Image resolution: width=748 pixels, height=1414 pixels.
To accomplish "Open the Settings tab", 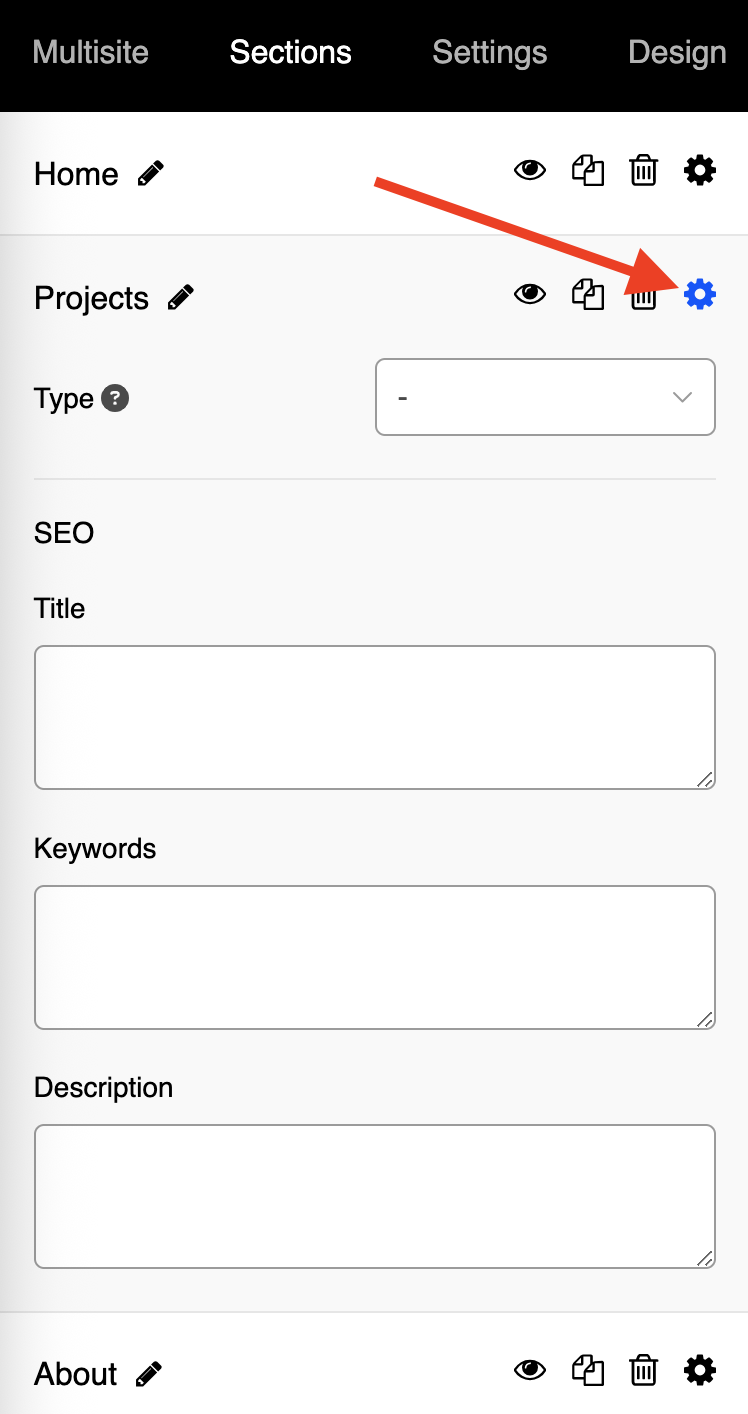I will point(490,52).
